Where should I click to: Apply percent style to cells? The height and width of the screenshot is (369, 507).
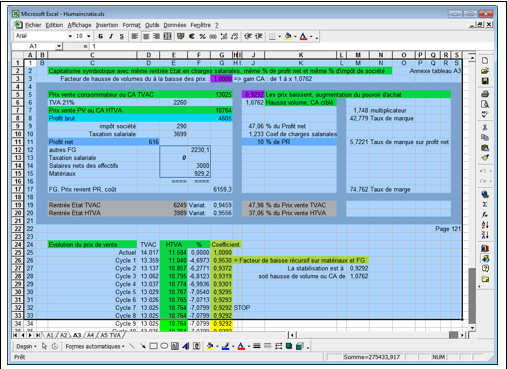pyautogui.click(x=202, y=36)
